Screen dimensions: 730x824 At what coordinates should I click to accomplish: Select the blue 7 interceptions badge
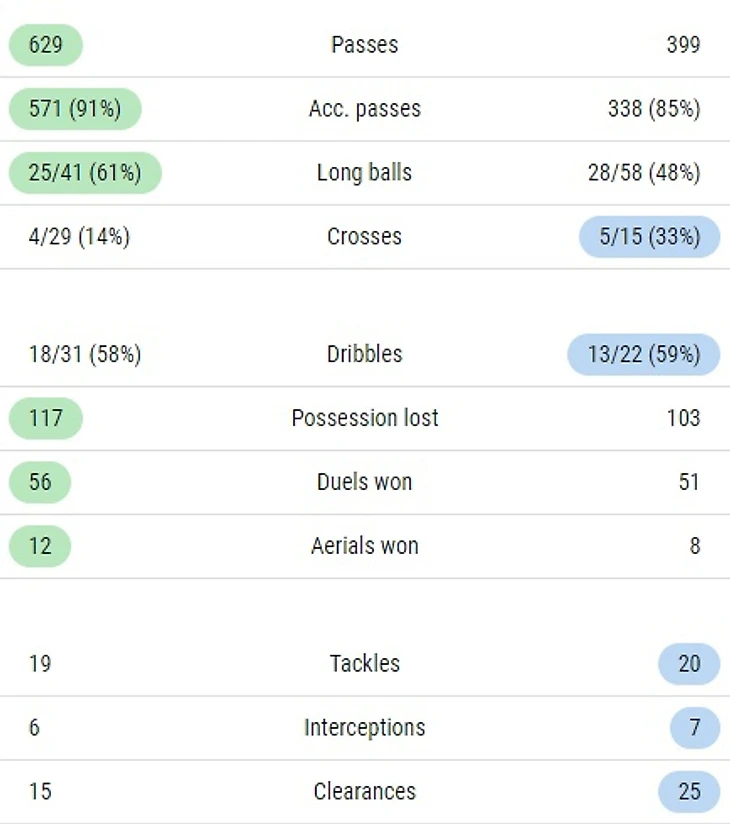(695, 728)
